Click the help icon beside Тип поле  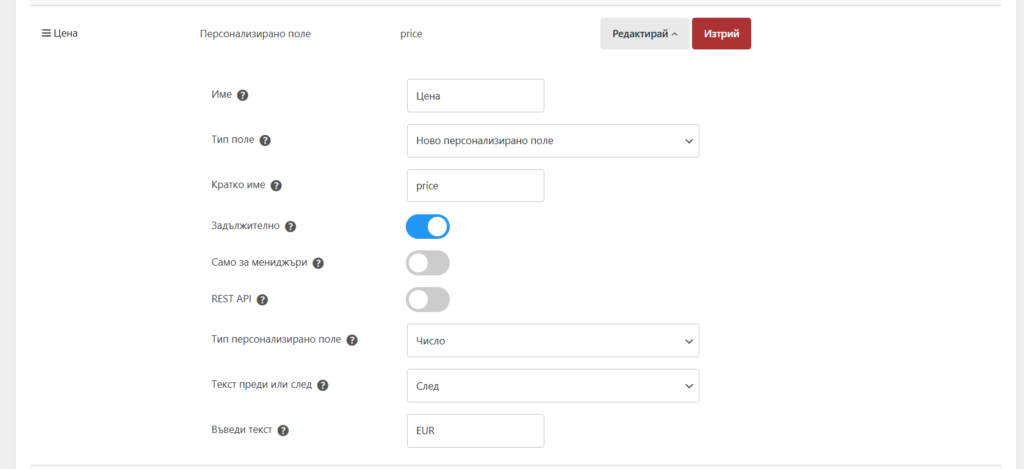pos(265,141)
